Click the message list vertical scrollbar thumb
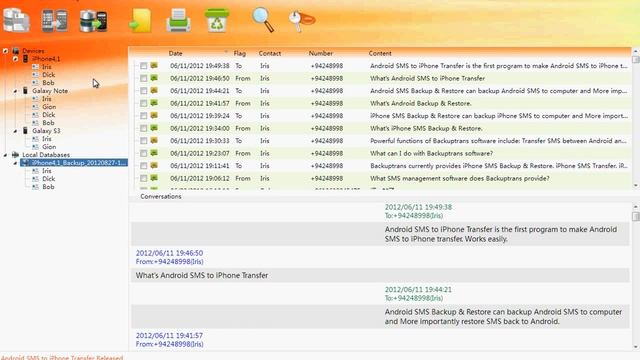Image resolution: width=640 pixels, height=360 pixels. coord(636,60)
